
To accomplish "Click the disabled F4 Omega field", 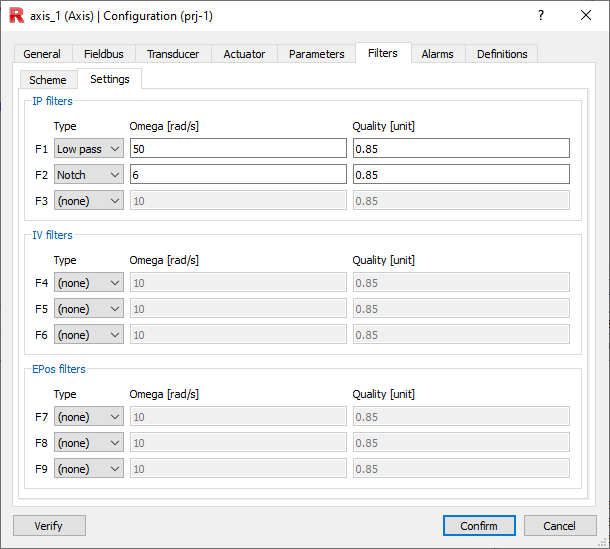I will coord(238,282).
